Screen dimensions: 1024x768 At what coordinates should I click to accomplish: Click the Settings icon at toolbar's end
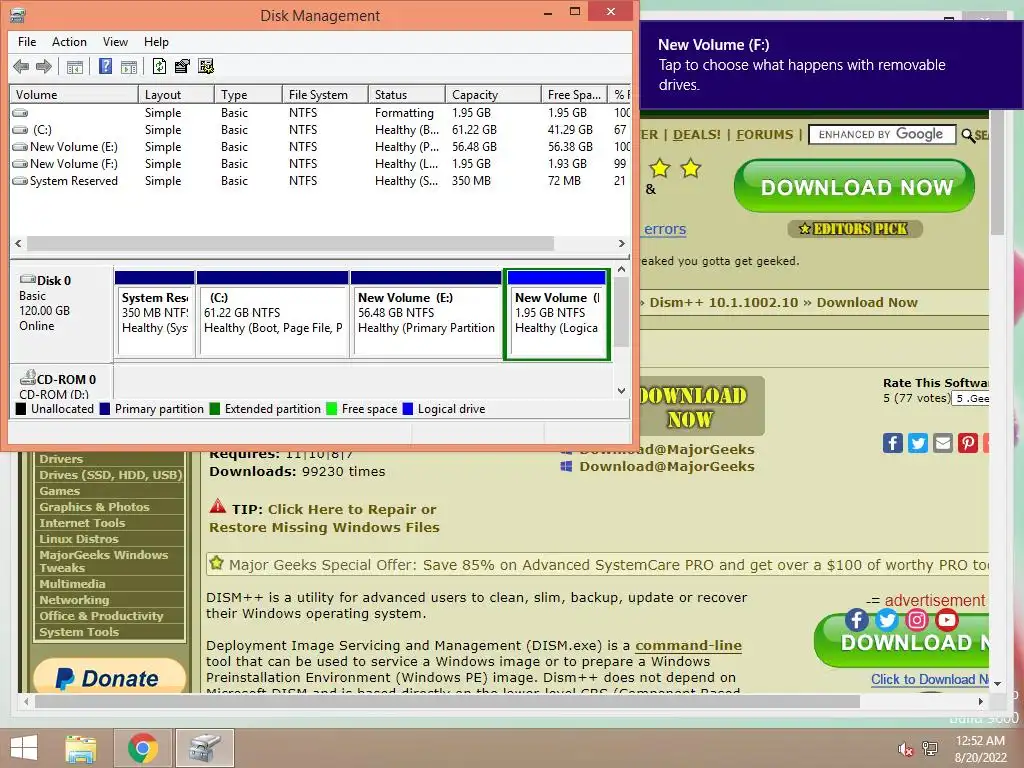point(206,66)
